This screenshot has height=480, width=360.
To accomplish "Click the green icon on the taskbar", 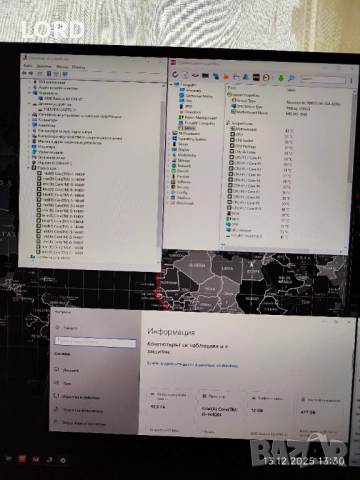I will pyautogui.click(x=9, y=459).
